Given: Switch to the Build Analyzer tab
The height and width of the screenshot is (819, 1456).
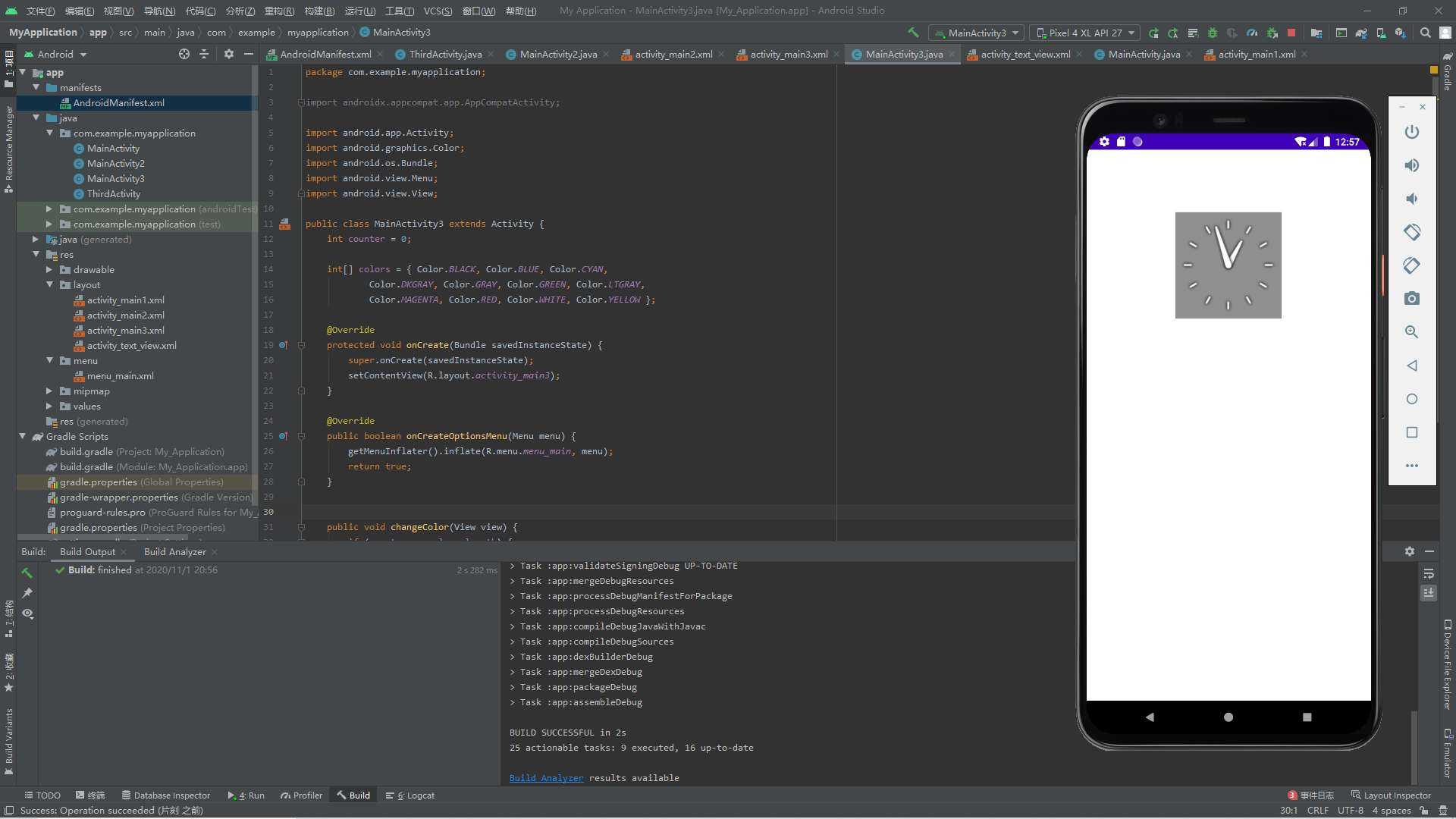Looking at the screenshot, I should pyautogui.click(x=174, y=551).
